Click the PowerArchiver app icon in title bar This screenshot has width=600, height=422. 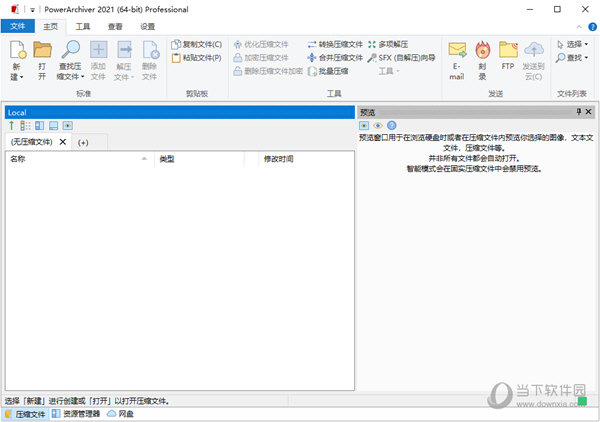[15, 9]
